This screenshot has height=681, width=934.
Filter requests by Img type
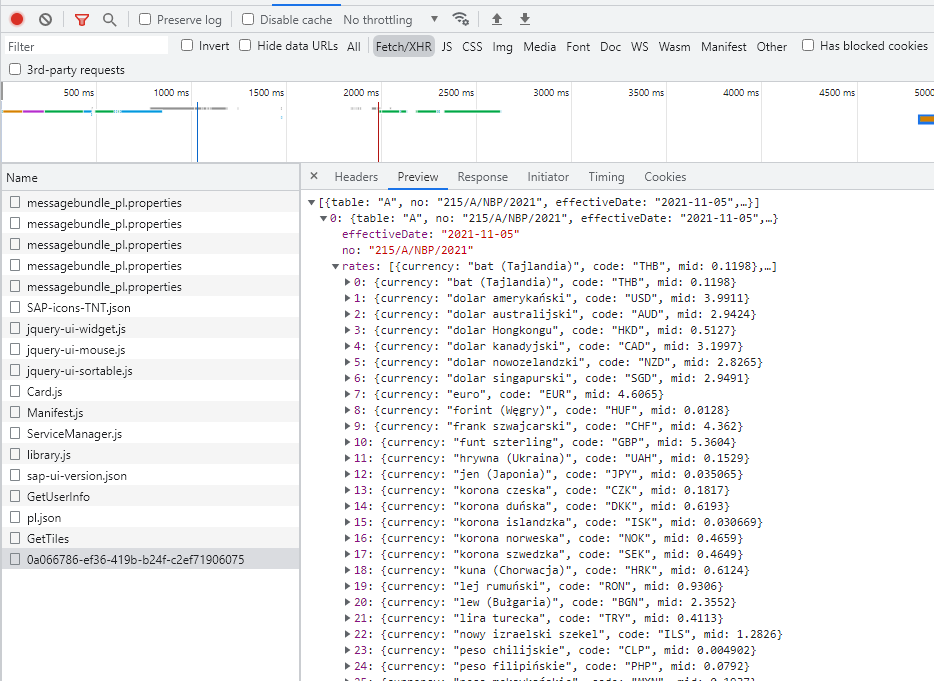click(x=502, y=46)
